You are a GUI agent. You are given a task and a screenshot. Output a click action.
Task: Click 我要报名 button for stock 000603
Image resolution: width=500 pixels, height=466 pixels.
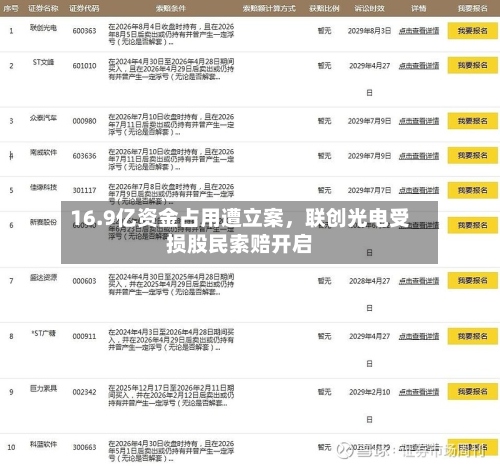tap(472, 281)
